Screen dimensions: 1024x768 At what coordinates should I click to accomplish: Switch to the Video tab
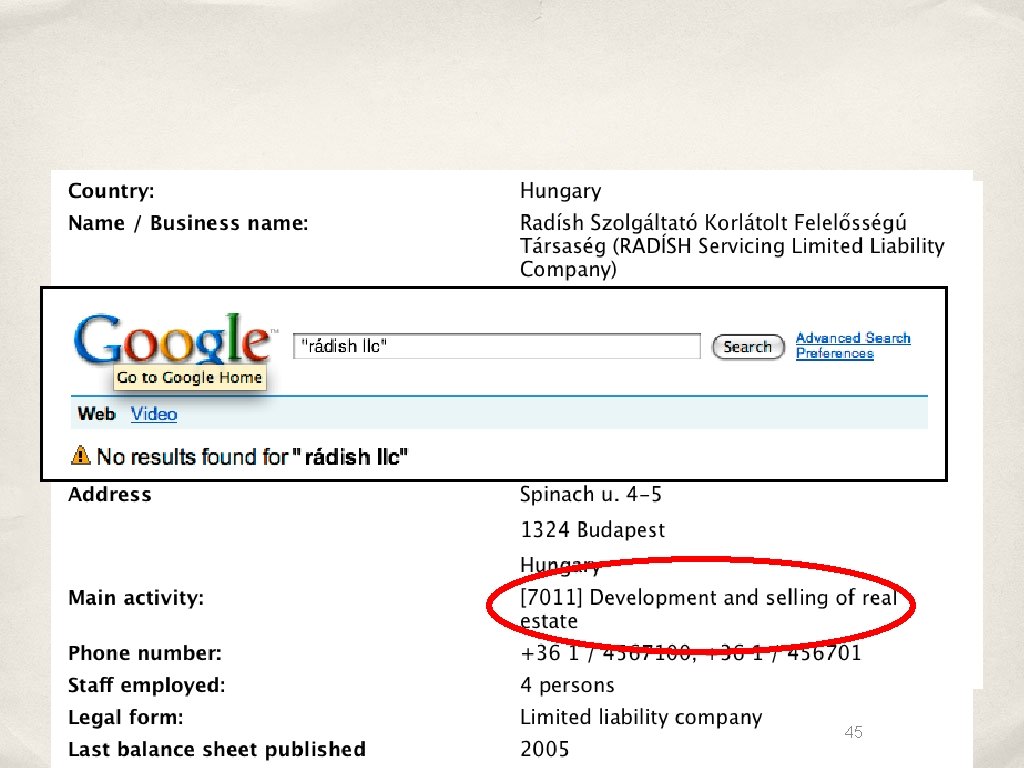(x=153, y=414)
